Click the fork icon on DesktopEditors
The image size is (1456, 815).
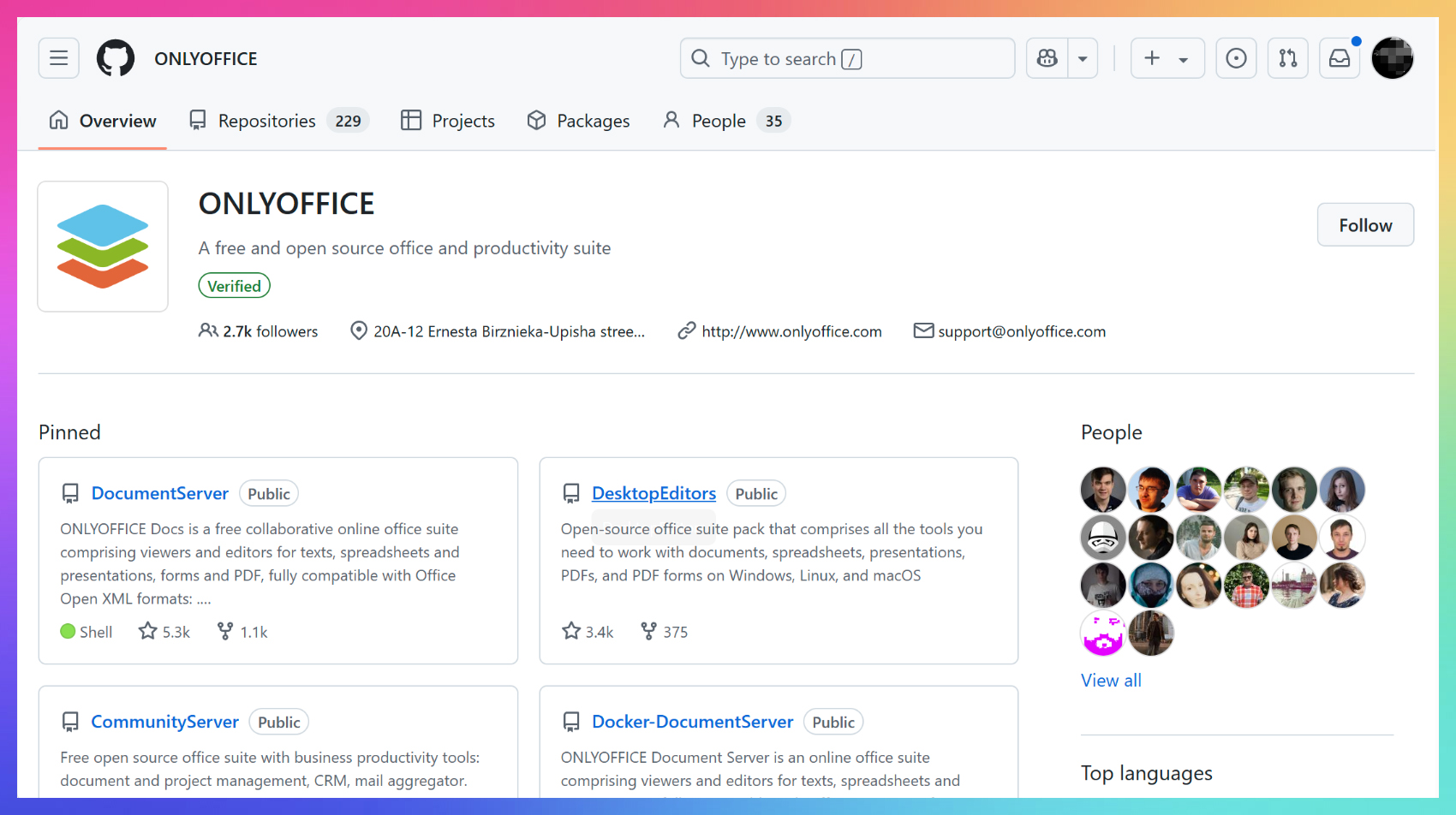pos(649,632)
